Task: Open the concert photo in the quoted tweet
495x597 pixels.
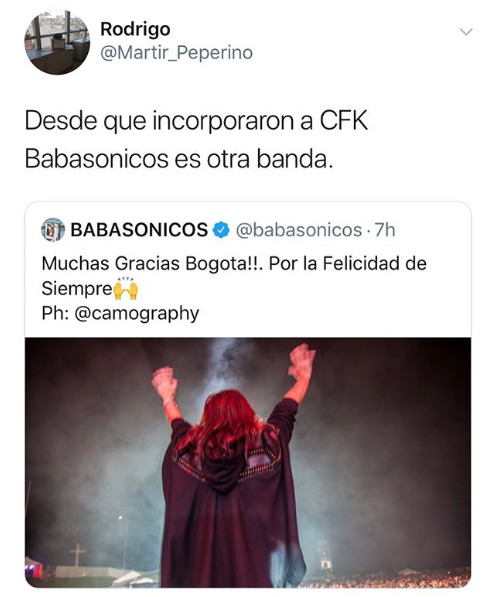Action: pos(248,463)
